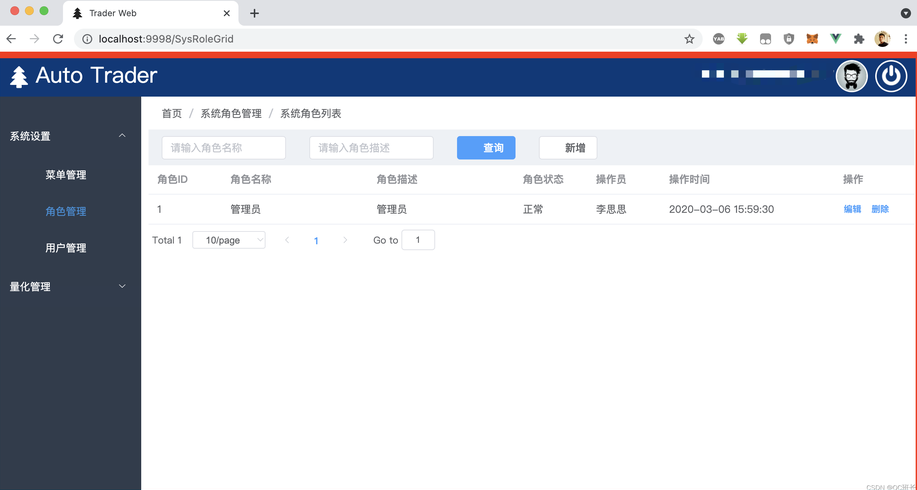Click the 角色状态 column header
Viewport: 917px width, 490px height.
click(x=543, y=180)
